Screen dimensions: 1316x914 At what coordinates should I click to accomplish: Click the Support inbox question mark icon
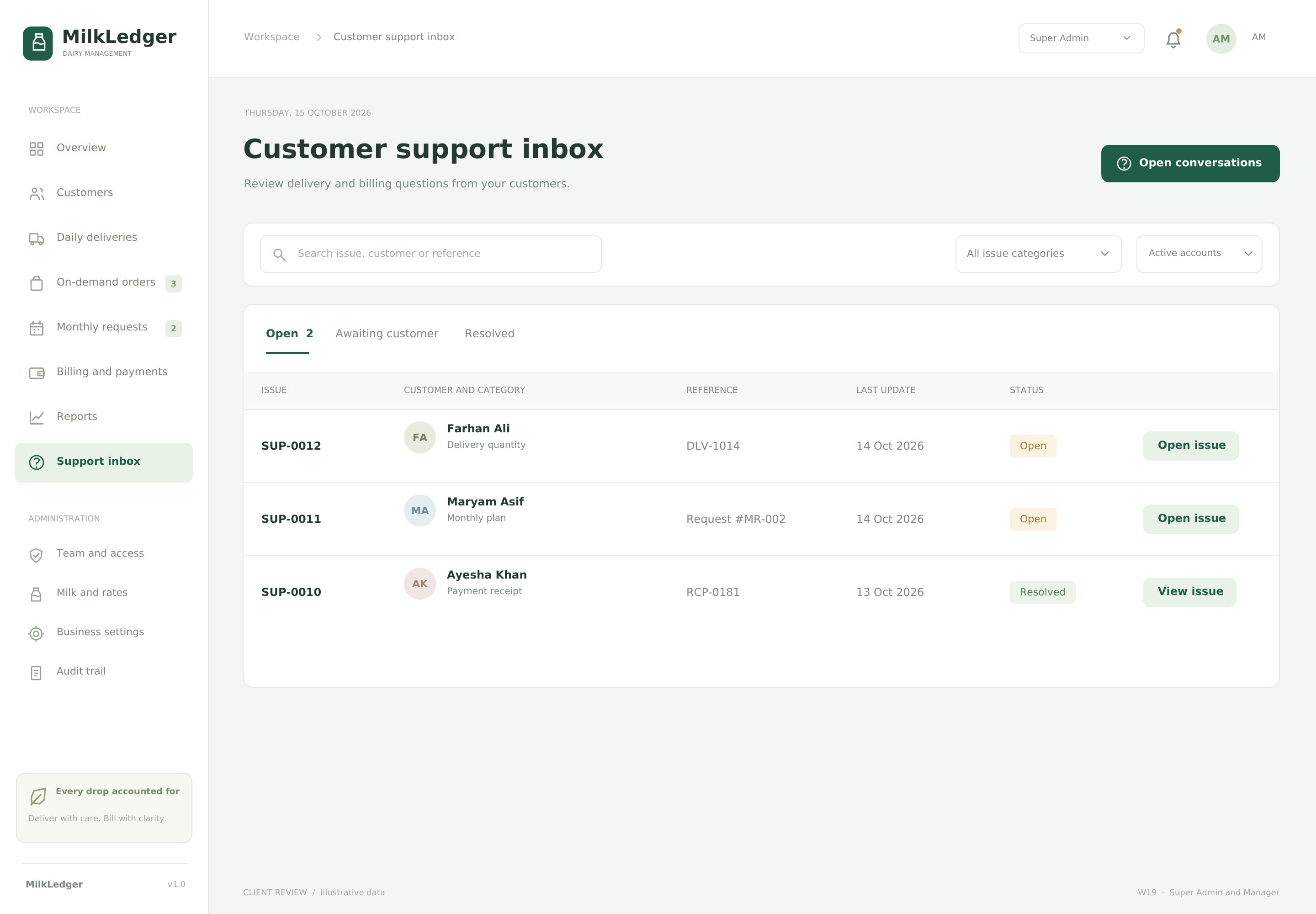click(37, 462)
